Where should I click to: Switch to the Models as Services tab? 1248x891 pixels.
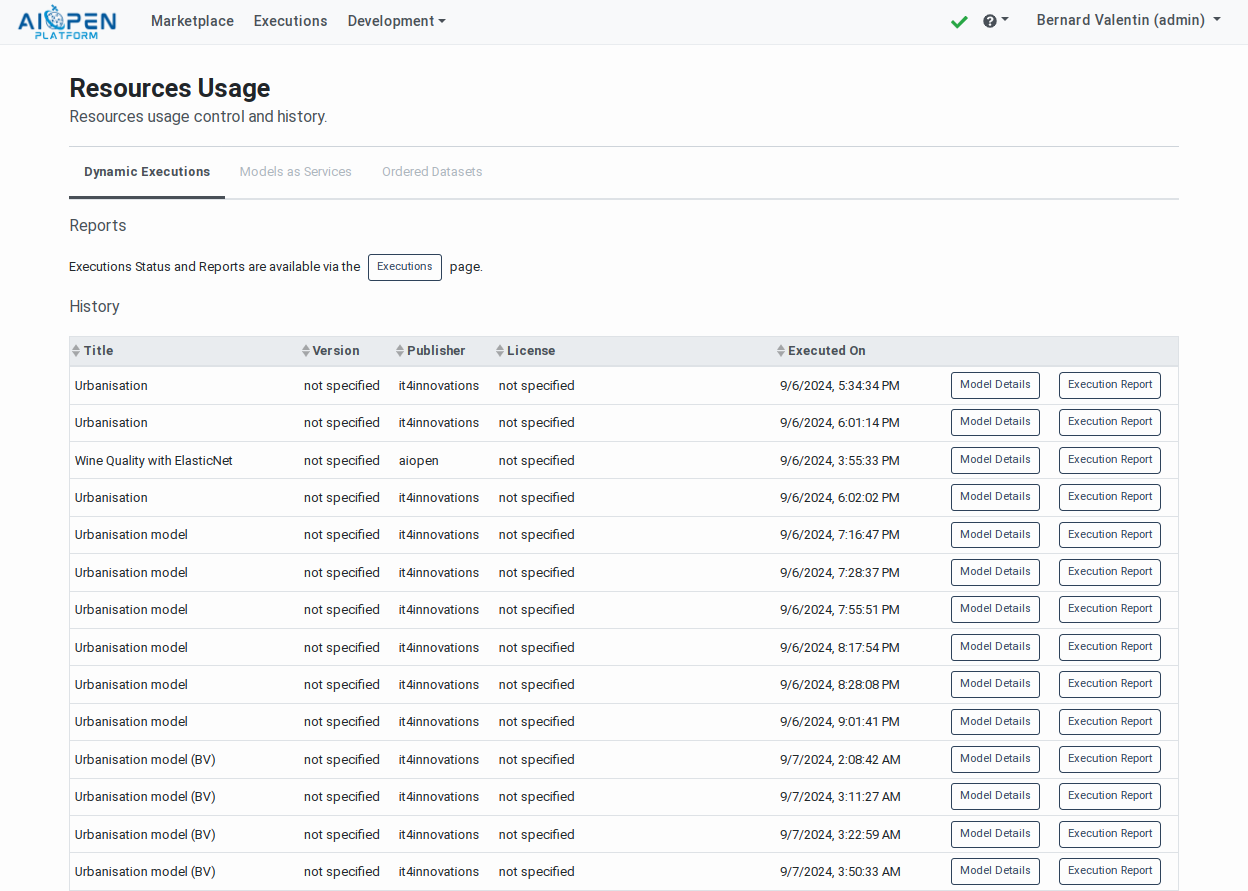tap(295, 172)
